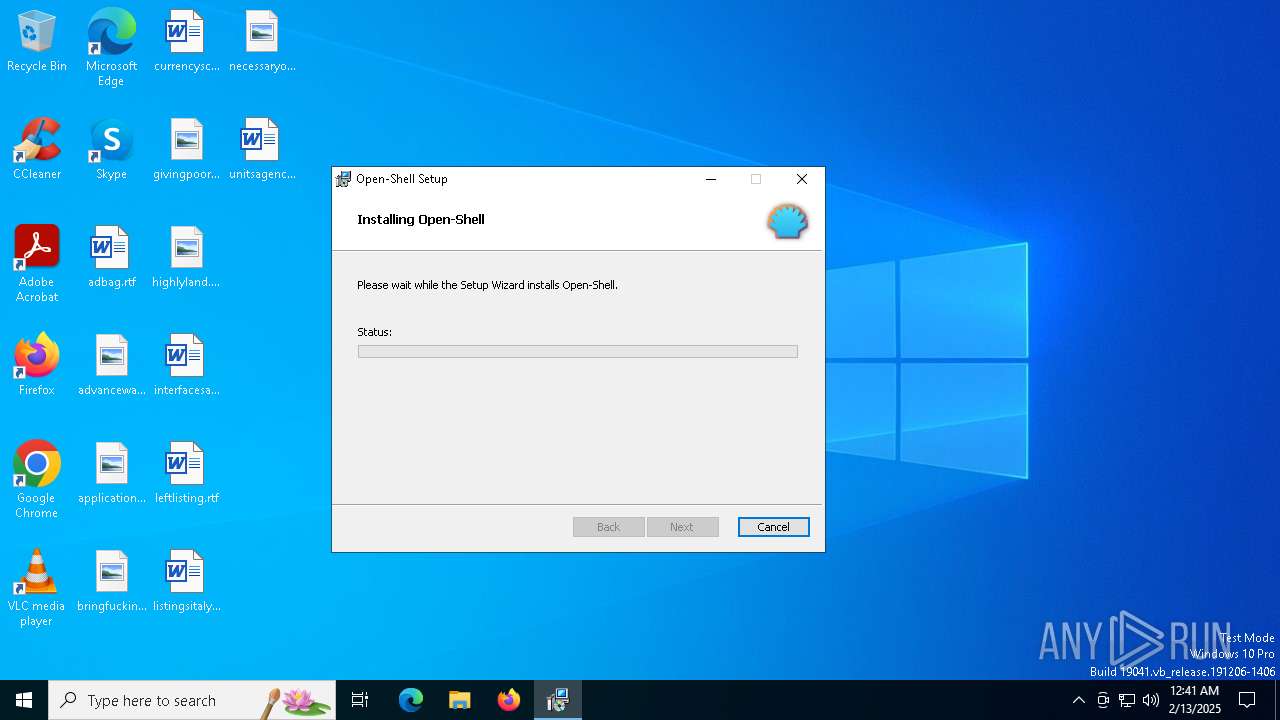Cancel the Open-Shell installation
The height and width of the screenshot is (720, 1280).
[x=773, y=527]
